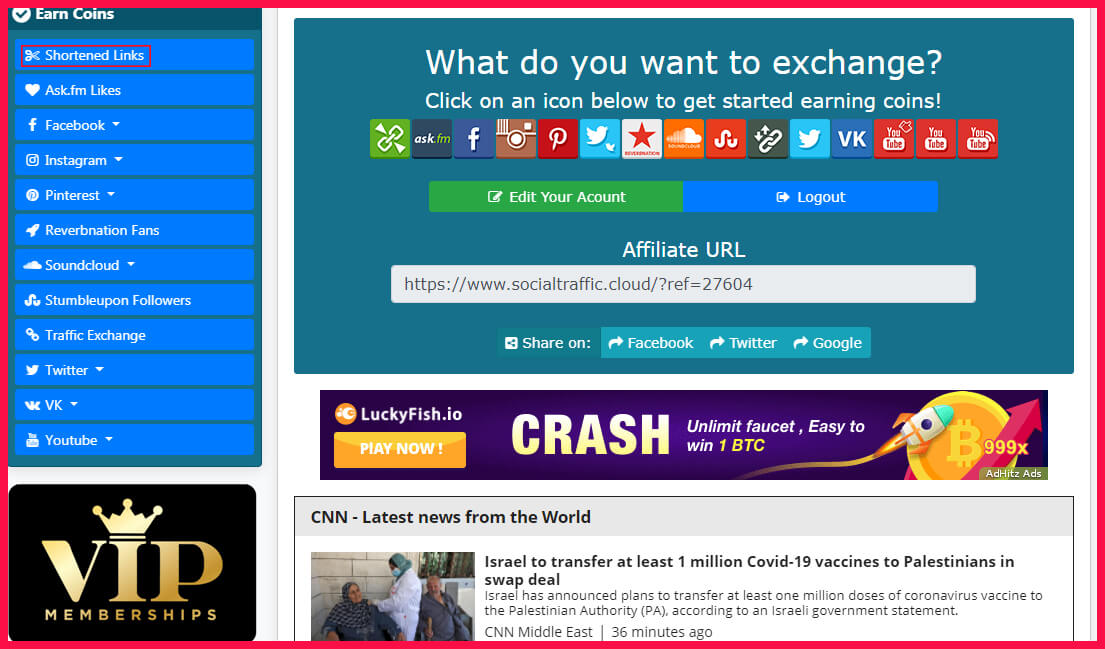Expand the Instagram sidebar dropdown
Screen dimensions: 1105x649
[134, 160]
